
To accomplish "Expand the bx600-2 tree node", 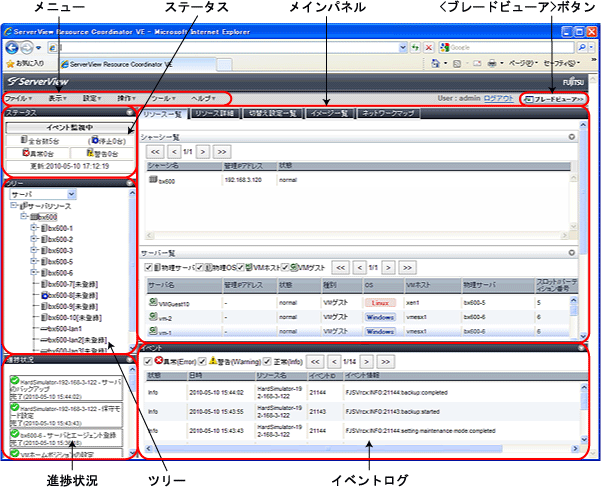I will (x=34, y=239).
